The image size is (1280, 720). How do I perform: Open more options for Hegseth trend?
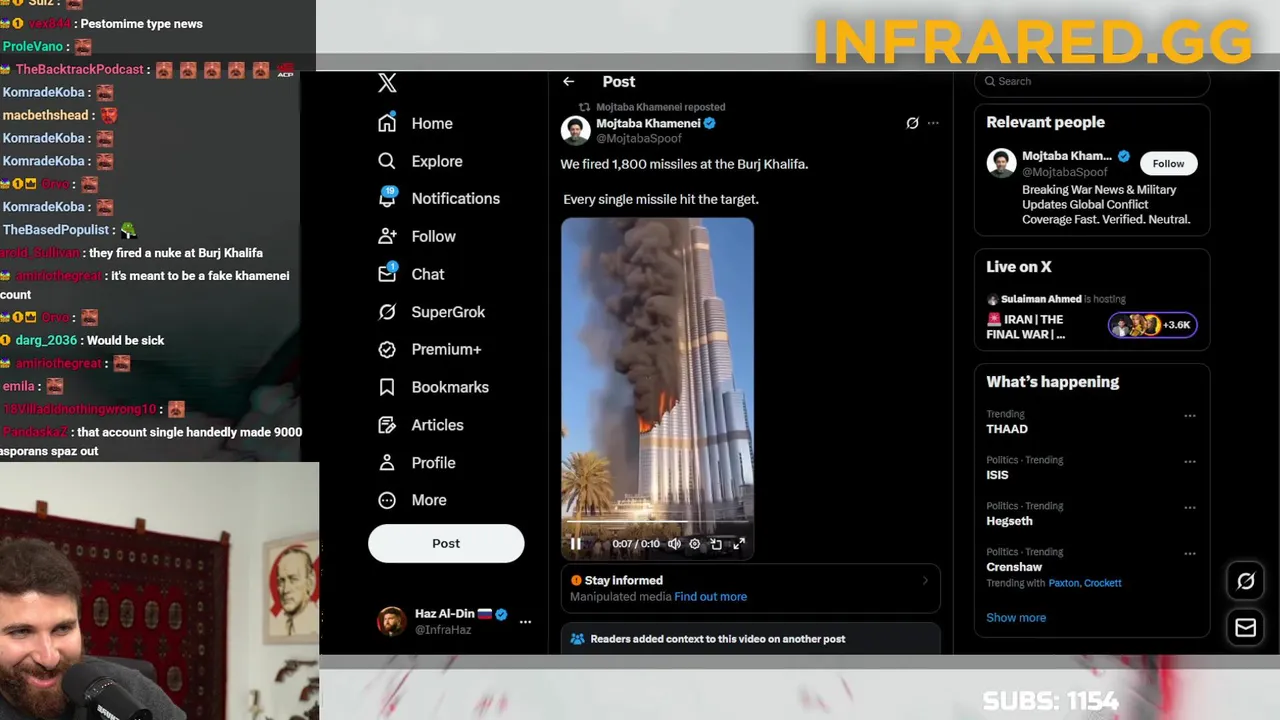coord(1190,507)
